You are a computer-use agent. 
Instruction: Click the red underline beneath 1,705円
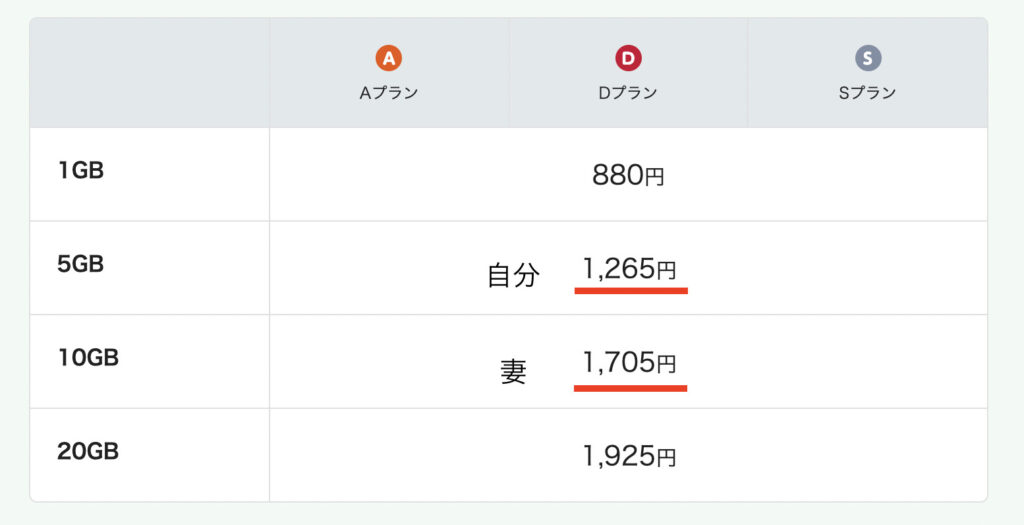click(x=630, y=389)
